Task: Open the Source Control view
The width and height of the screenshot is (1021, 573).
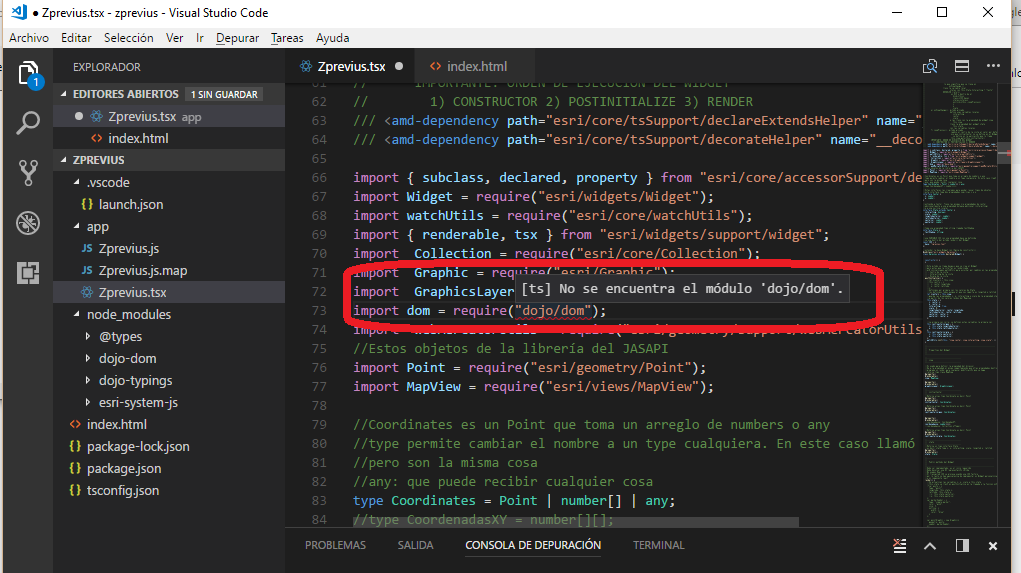Action: point(28,173)
